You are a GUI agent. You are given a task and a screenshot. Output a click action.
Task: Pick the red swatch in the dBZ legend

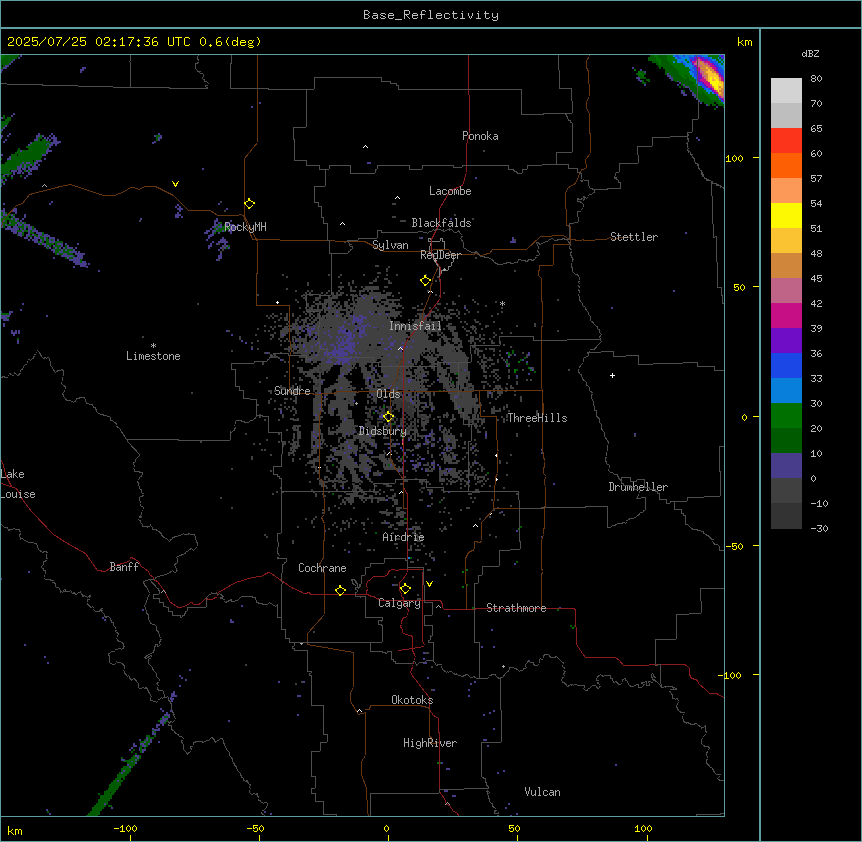click(x=786, y=140)
